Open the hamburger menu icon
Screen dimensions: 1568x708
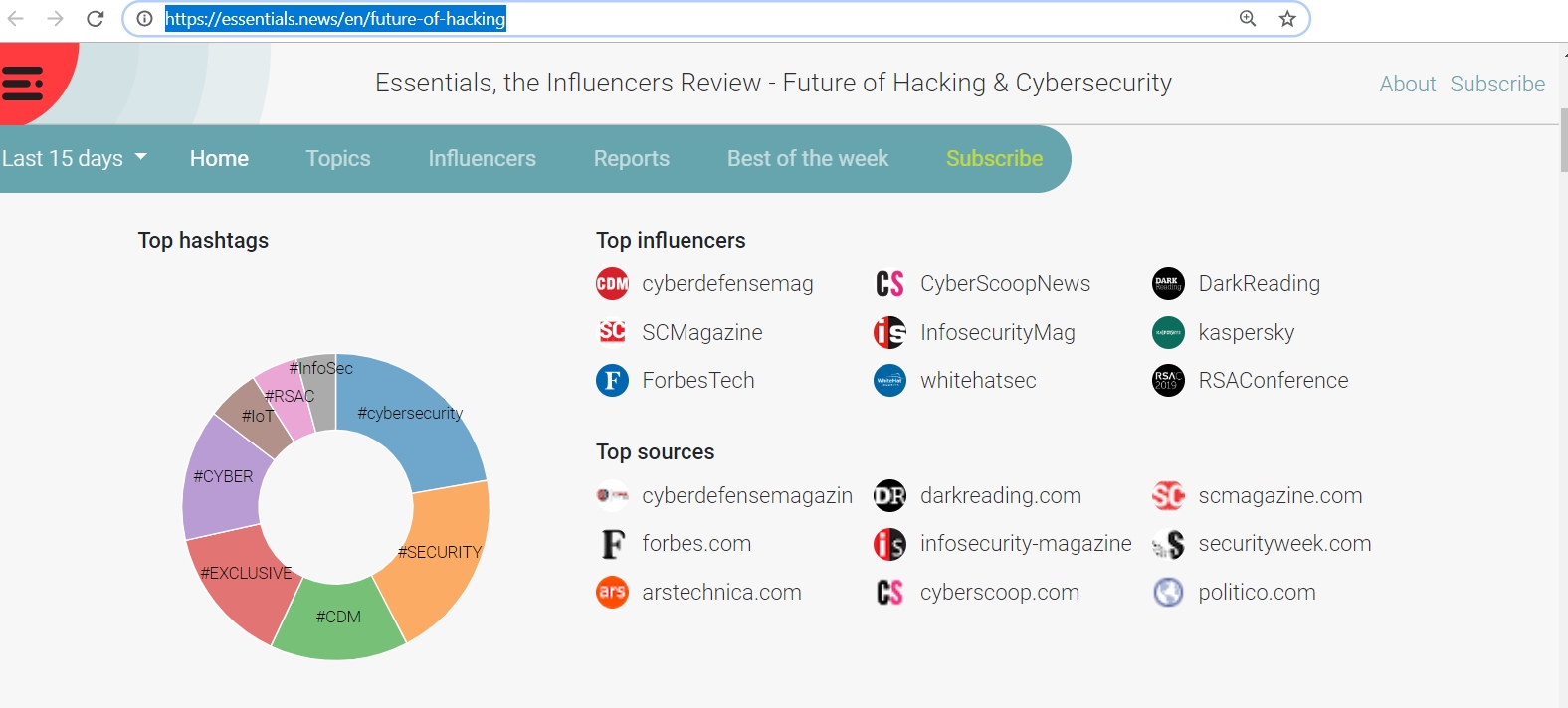pyautogui.click(x=22, y=84)
